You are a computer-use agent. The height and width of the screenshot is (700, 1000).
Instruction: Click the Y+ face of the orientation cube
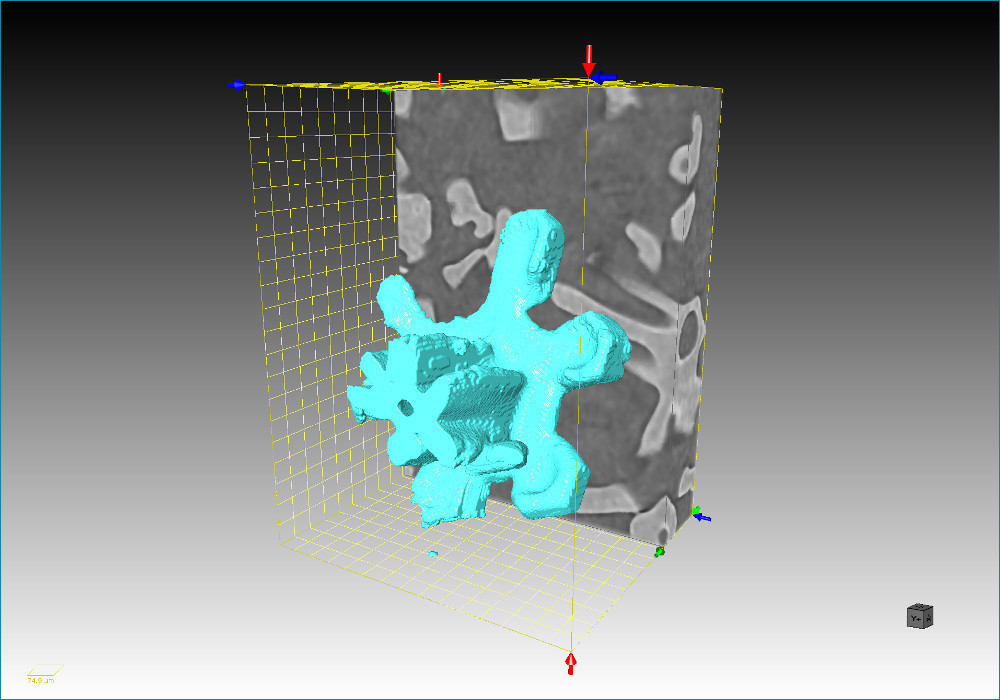(915, 619)
